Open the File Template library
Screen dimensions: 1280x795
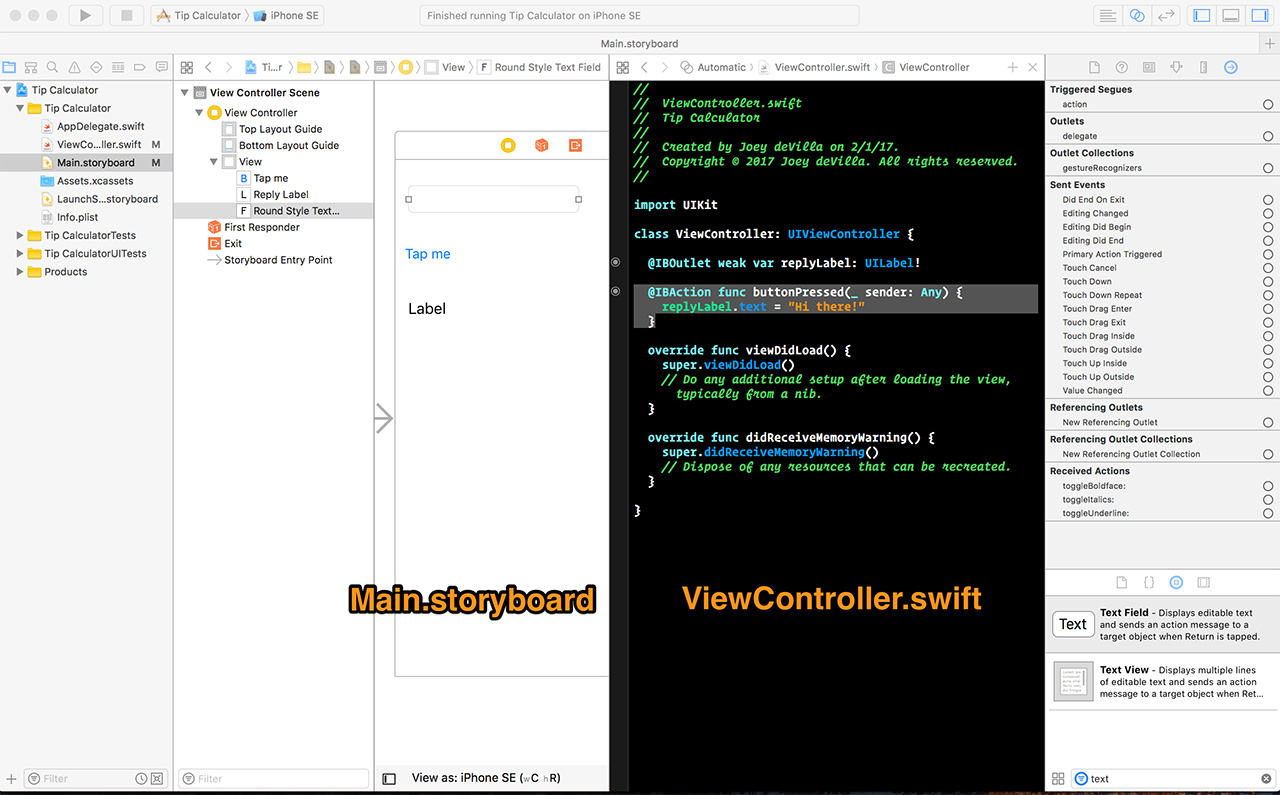pyautogui.click(x=1121, y=582)
